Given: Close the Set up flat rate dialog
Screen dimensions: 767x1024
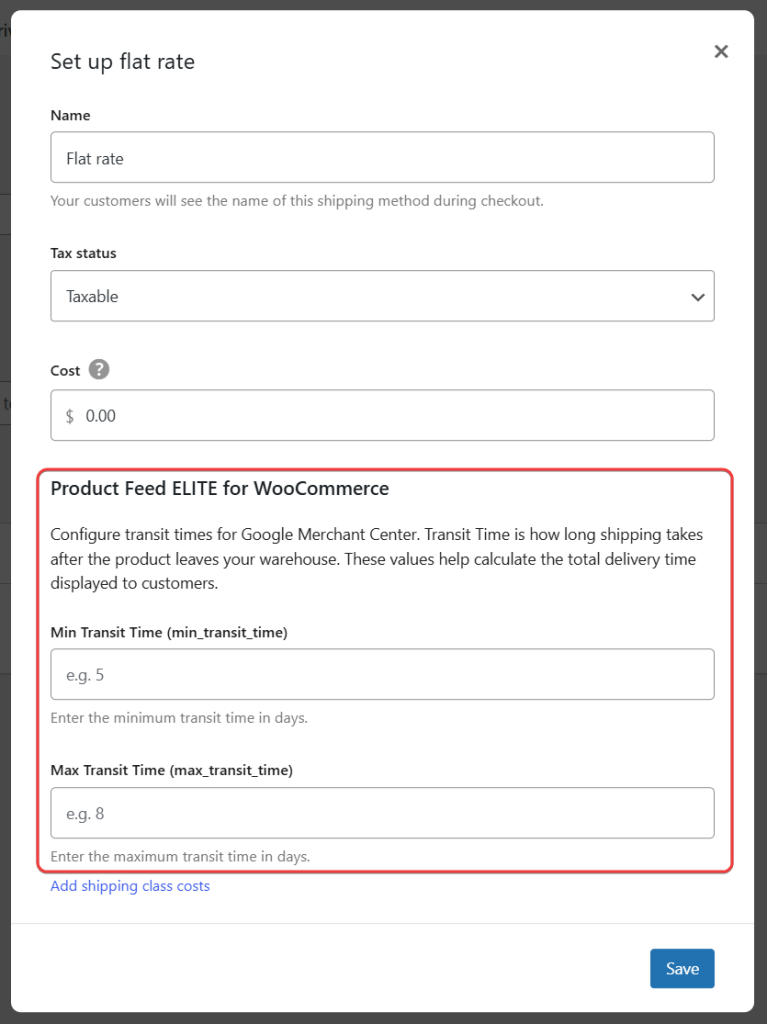Looking at the screenshot, I should click(x=721, y=51).
